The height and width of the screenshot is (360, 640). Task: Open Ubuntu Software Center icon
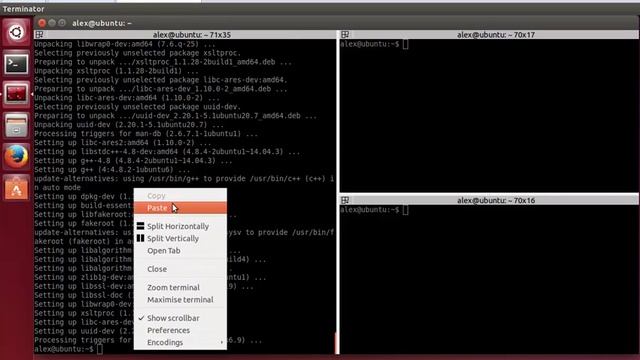tap(16, 187)
